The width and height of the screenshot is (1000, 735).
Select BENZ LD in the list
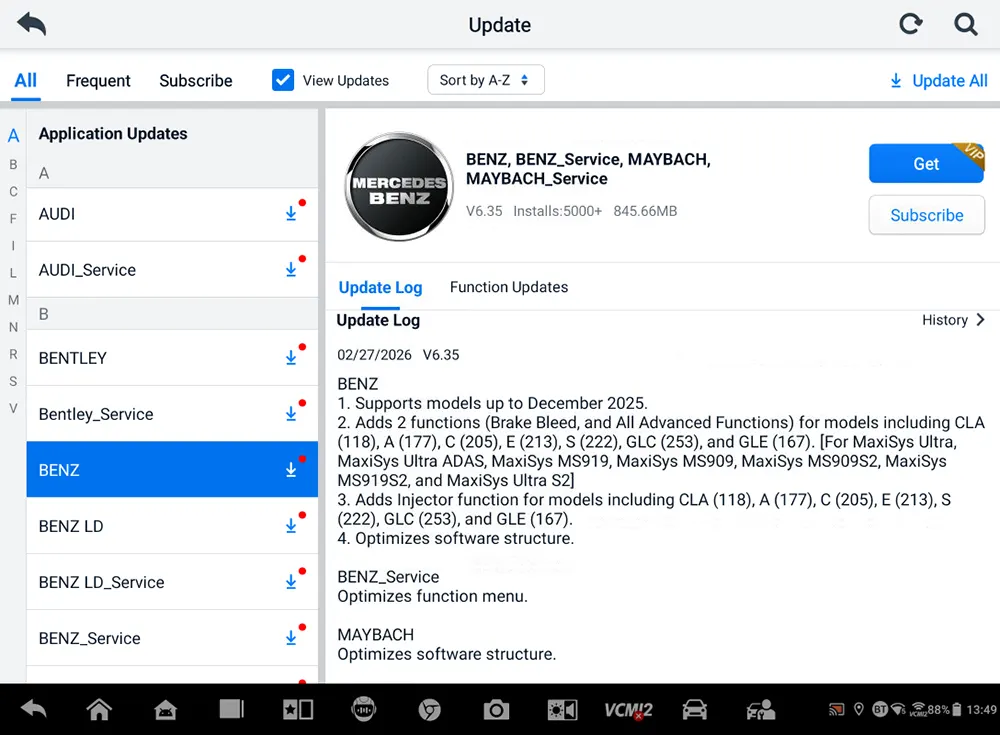pyautogui.click(x=172, y=526)
